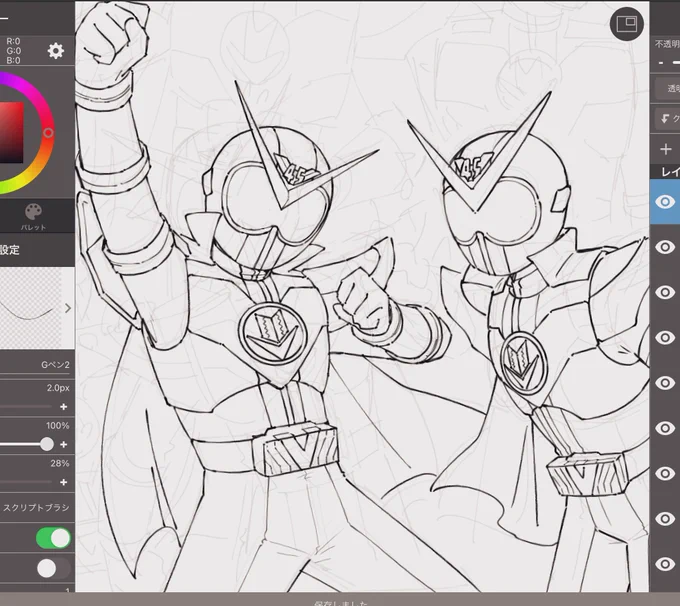Hide the second layer from the top
680x606 pixels.
pos(665,247)
